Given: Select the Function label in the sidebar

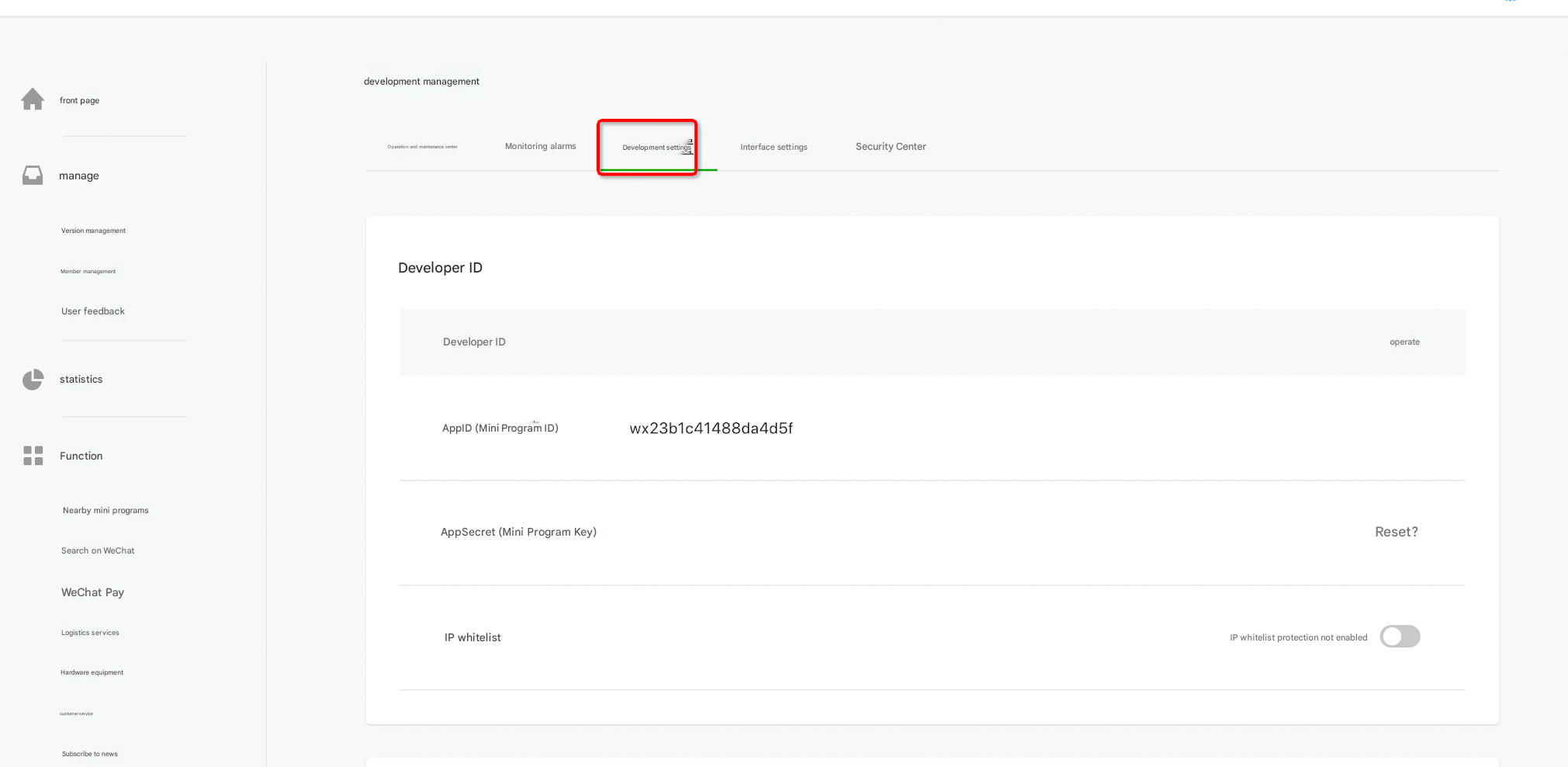Looking at the screenshot, I should 81,456.
